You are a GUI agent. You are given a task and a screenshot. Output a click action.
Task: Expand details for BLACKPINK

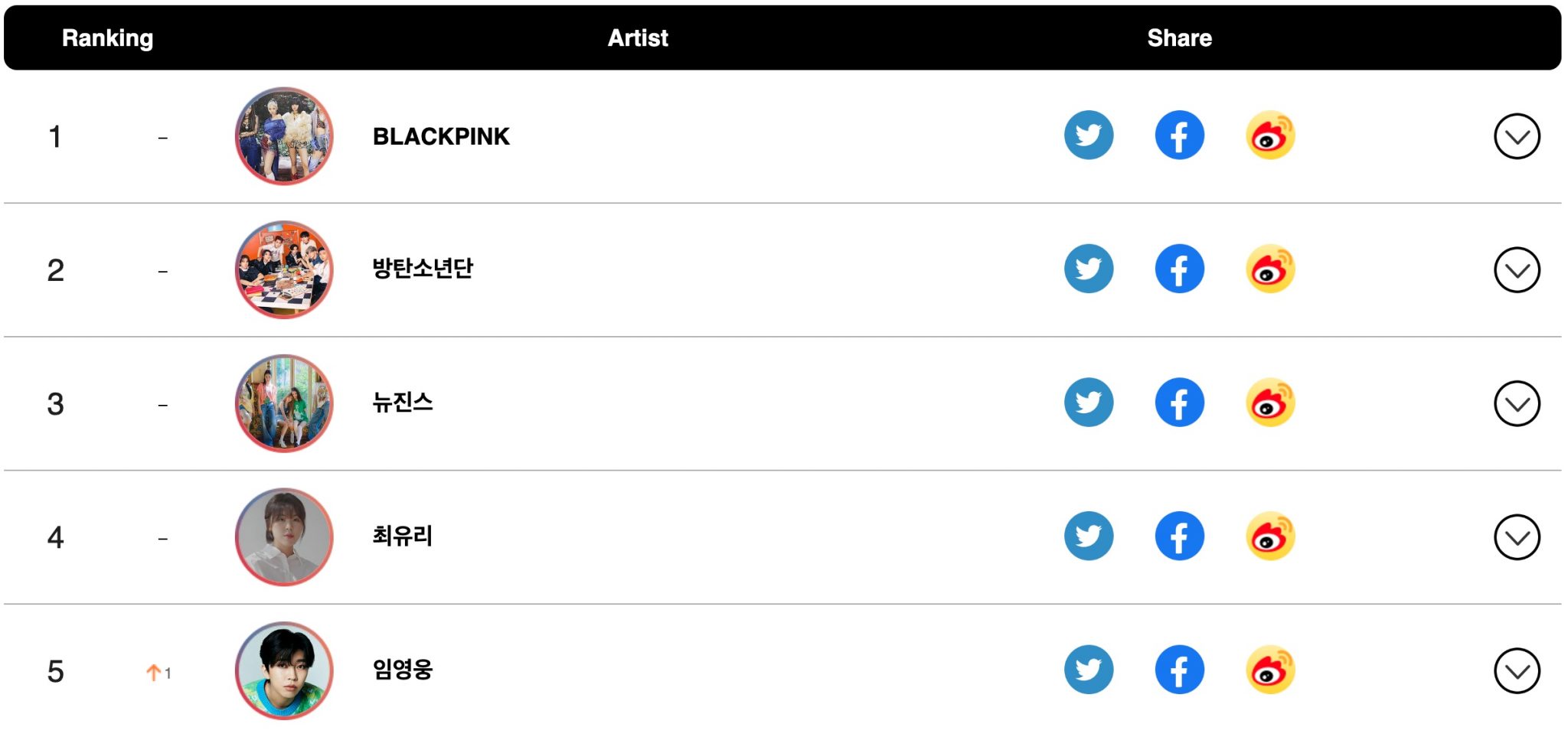pos(1517,135)
